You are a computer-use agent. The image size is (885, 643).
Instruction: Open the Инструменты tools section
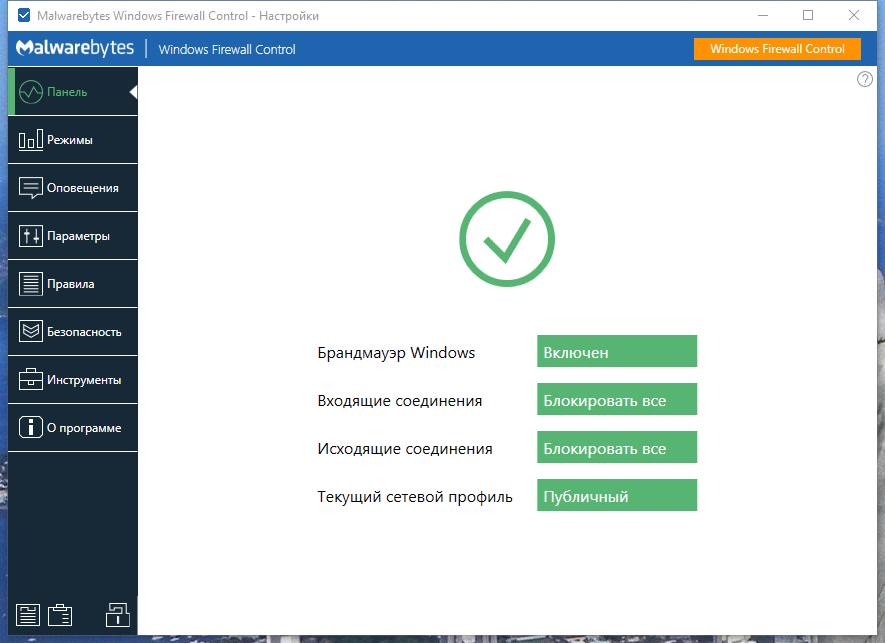(73, 380)
